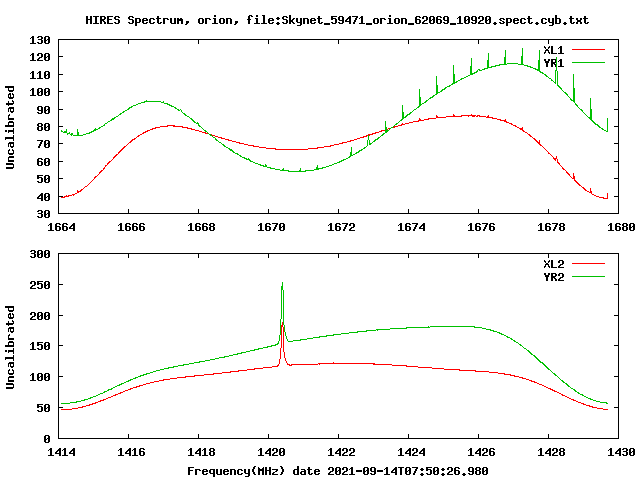Select the XL2 legend label

(x=553, y=264)
